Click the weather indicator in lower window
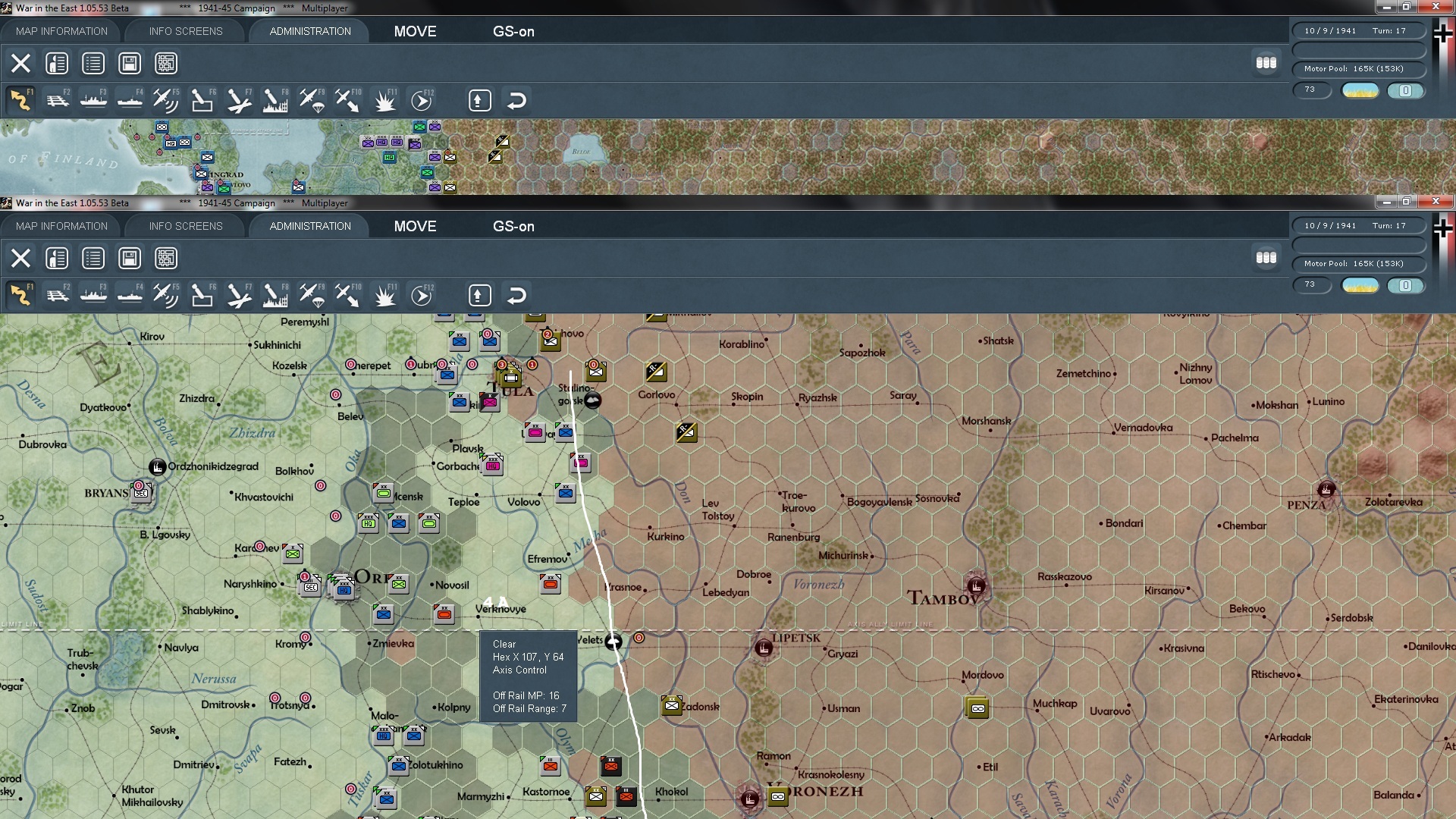Screen dimensions: 1456x819 1360,285
